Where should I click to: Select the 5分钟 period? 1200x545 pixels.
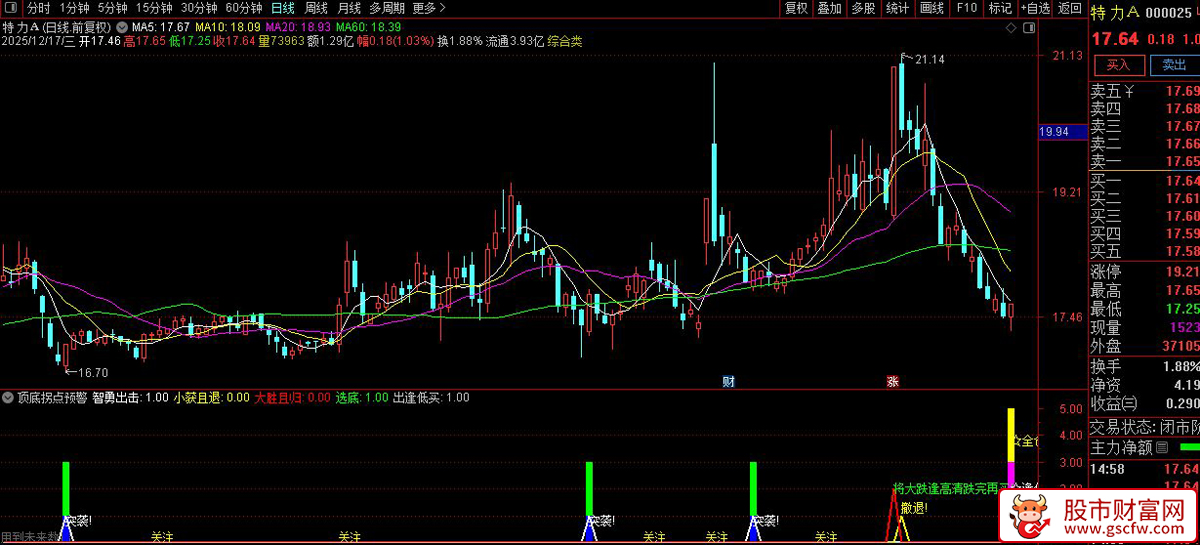[x=113, y=8]
